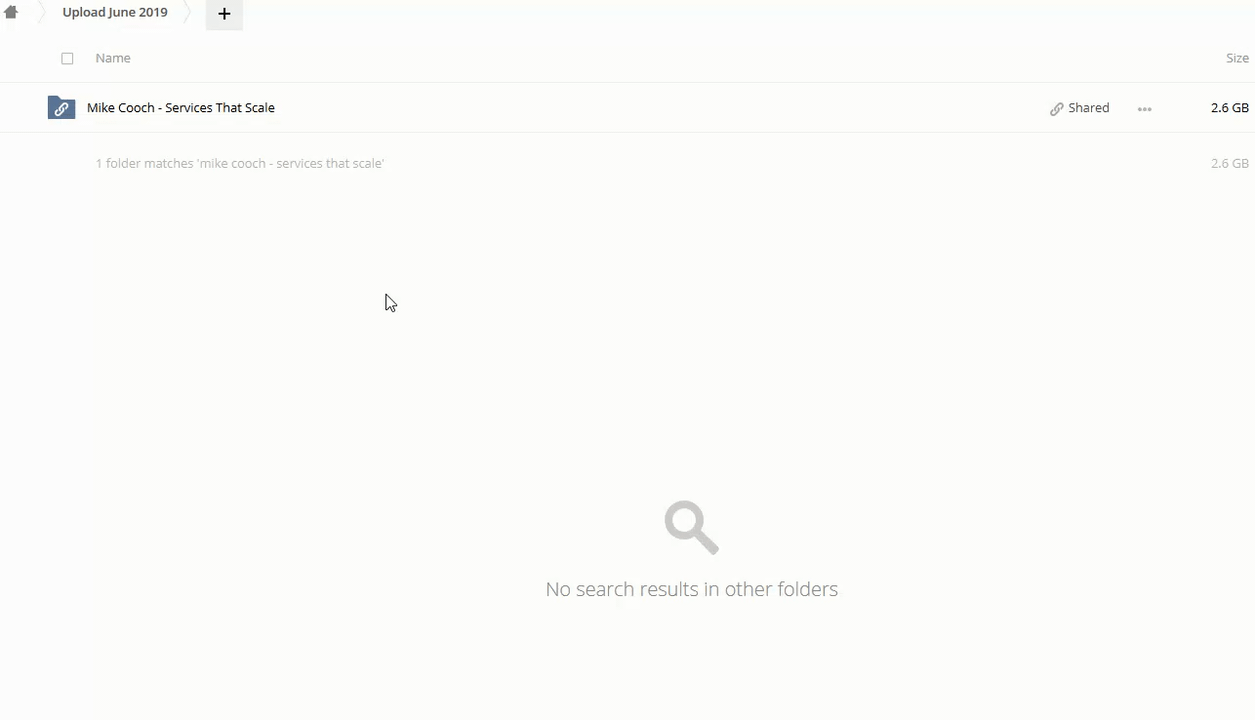The width and height of the screenshot is (1255, 720).
Task: Click the Name column header label
Action: [x=113, y=58]
